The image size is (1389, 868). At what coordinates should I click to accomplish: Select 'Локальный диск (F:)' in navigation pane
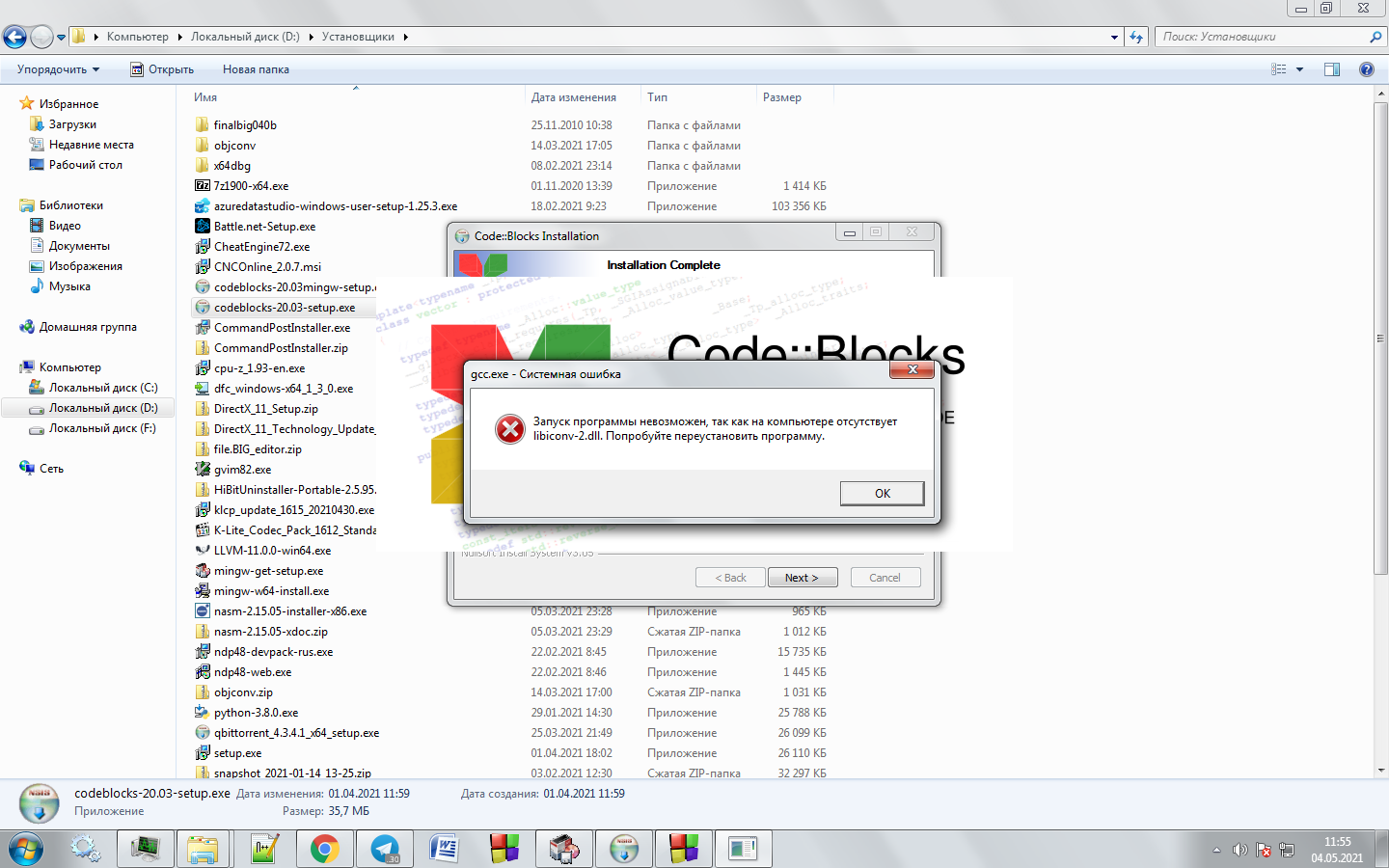101,428
